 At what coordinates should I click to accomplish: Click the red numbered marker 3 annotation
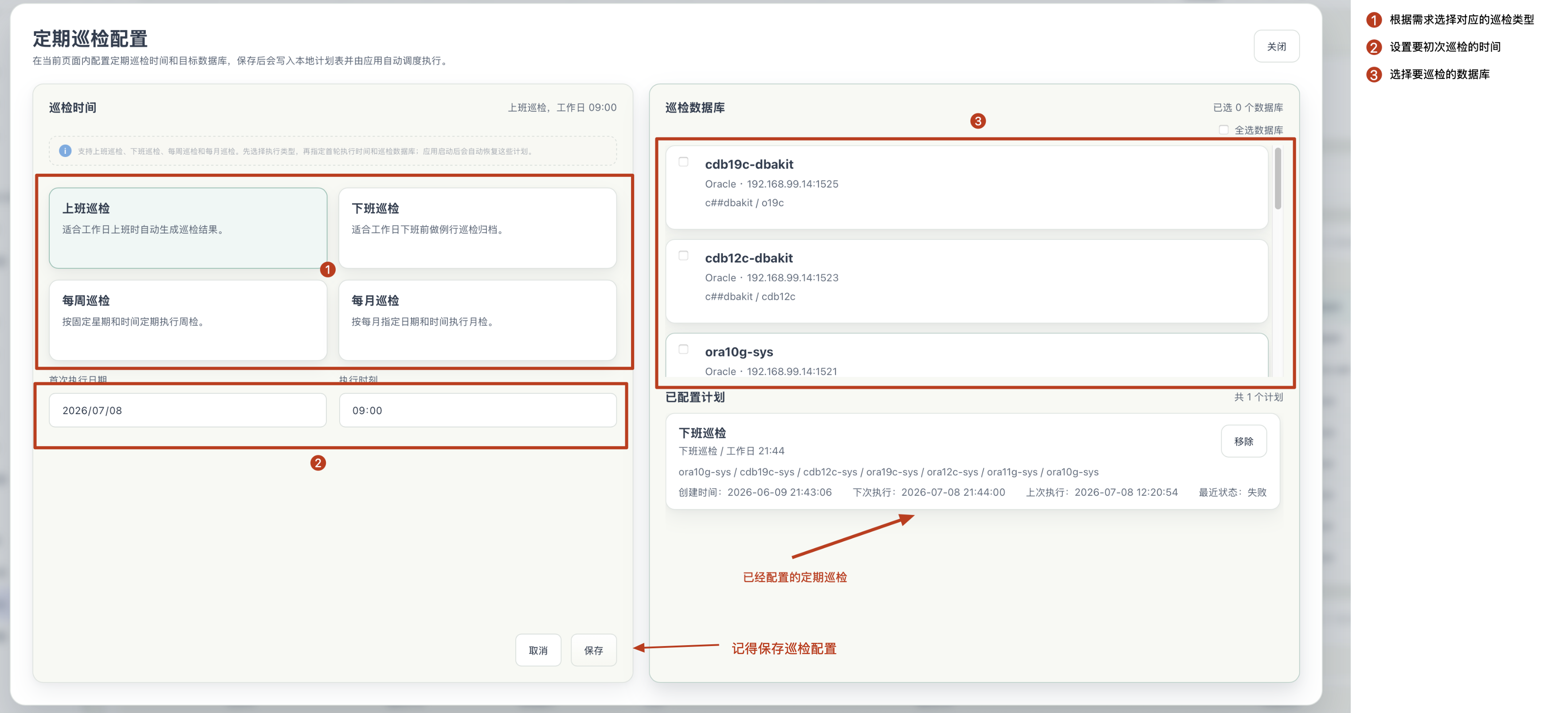[x=978, y=121]
